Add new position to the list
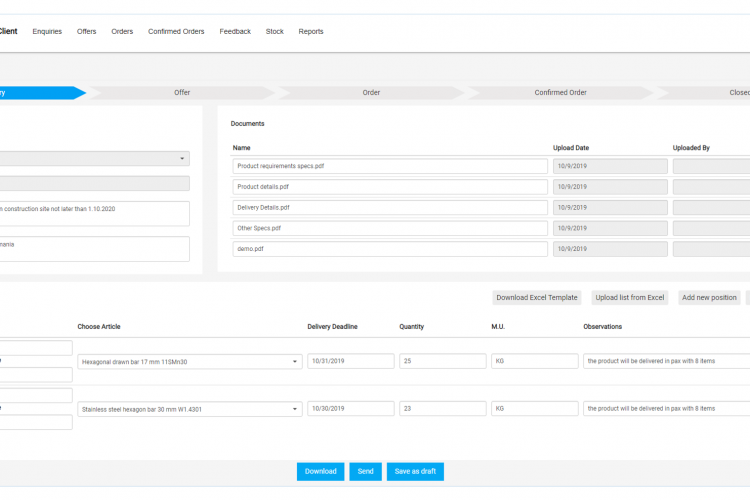The height and width of the screenshot is (500, 750). 709,298
